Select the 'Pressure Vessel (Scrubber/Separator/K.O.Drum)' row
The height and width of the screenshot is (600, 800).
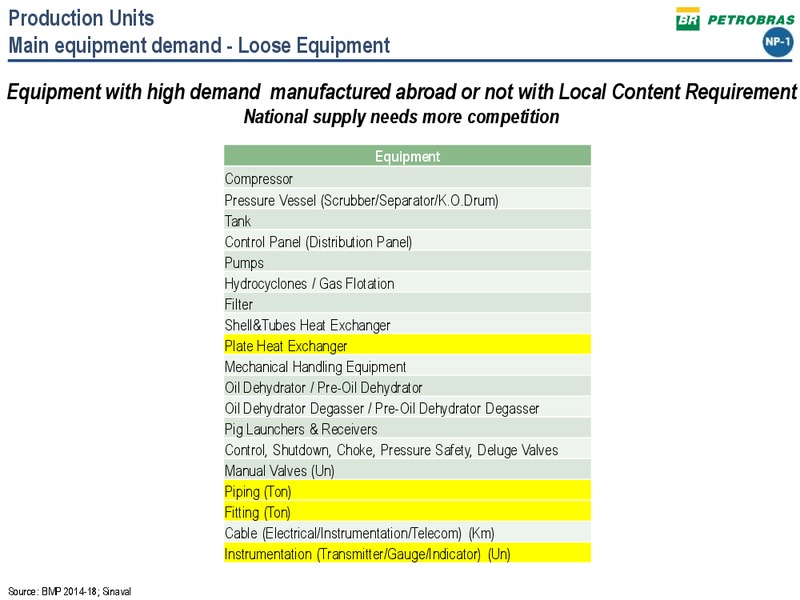pos(407,199)
